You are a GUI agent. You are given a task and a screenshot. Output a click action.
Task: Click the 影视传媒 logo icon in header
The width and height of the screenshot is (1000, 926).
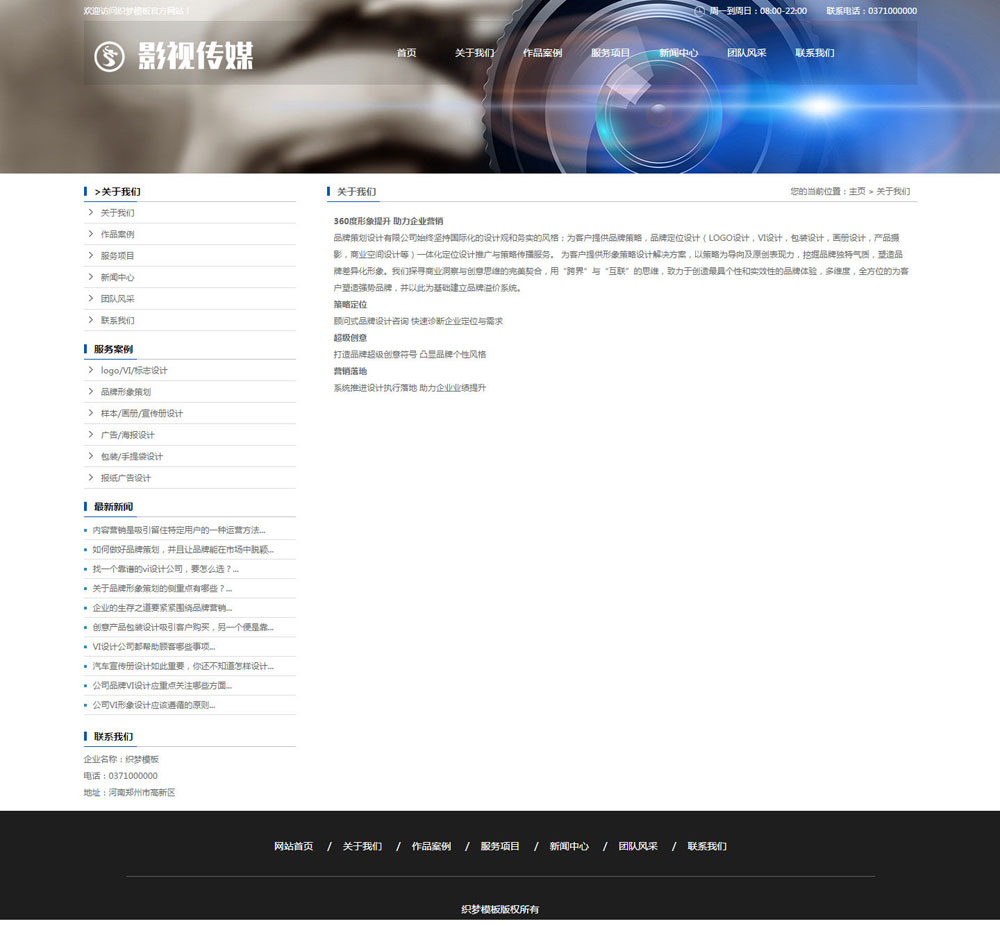click(x=109, y=56)
